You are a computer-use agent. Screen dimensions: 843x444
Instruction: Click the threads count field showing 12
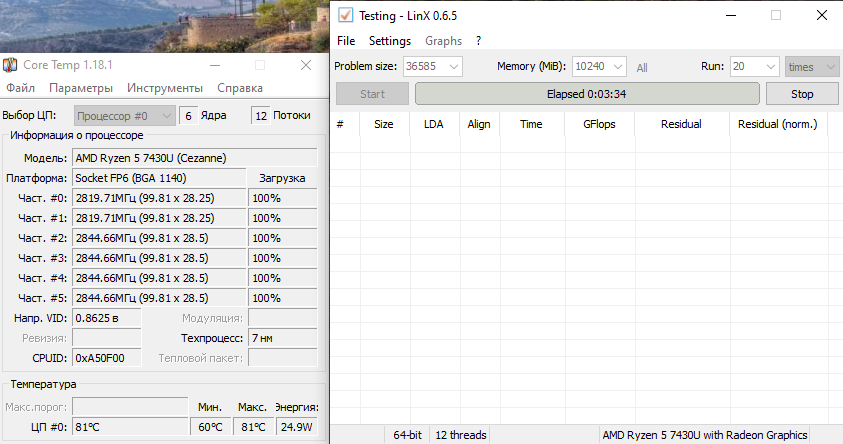pyautogui.click(x=261, y=116)
